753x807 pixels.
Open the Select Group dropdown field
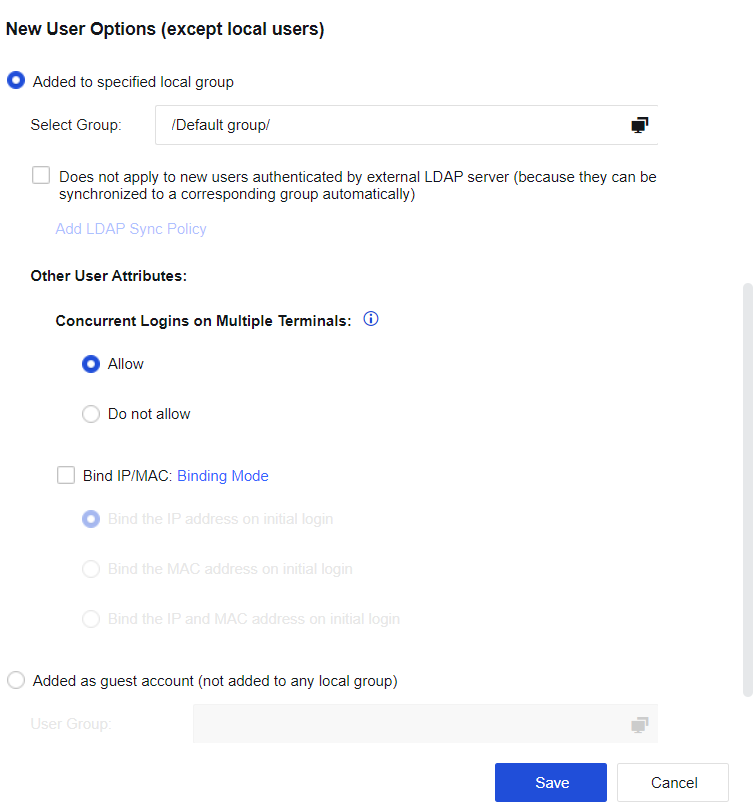pyautogui.click(x=390, y=125)
